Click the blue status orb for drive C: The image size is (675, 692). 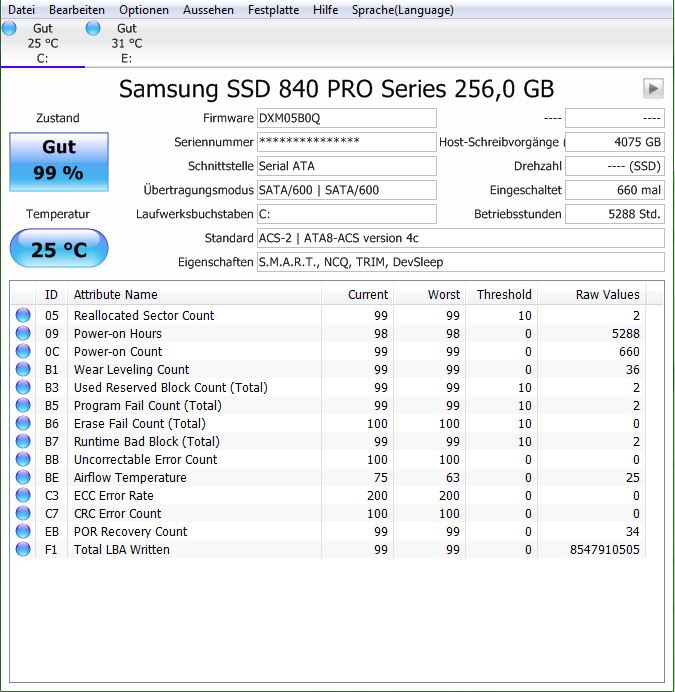pyautogui.click(x=9, y=28)
